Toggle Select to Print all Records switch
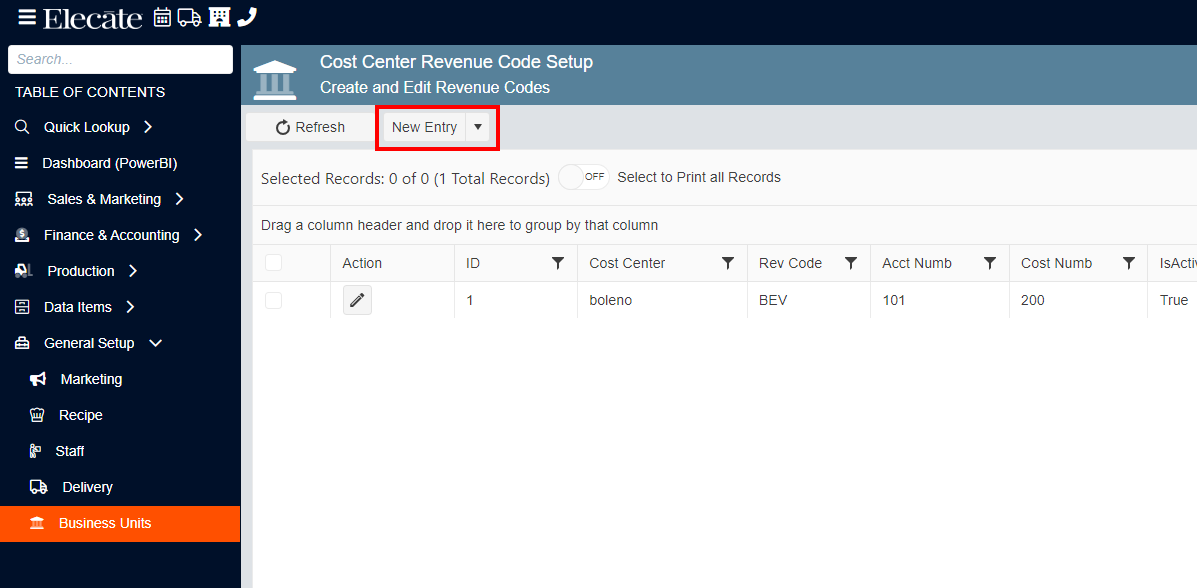This screenshot has height=588, width=1197. click(584, 177)
